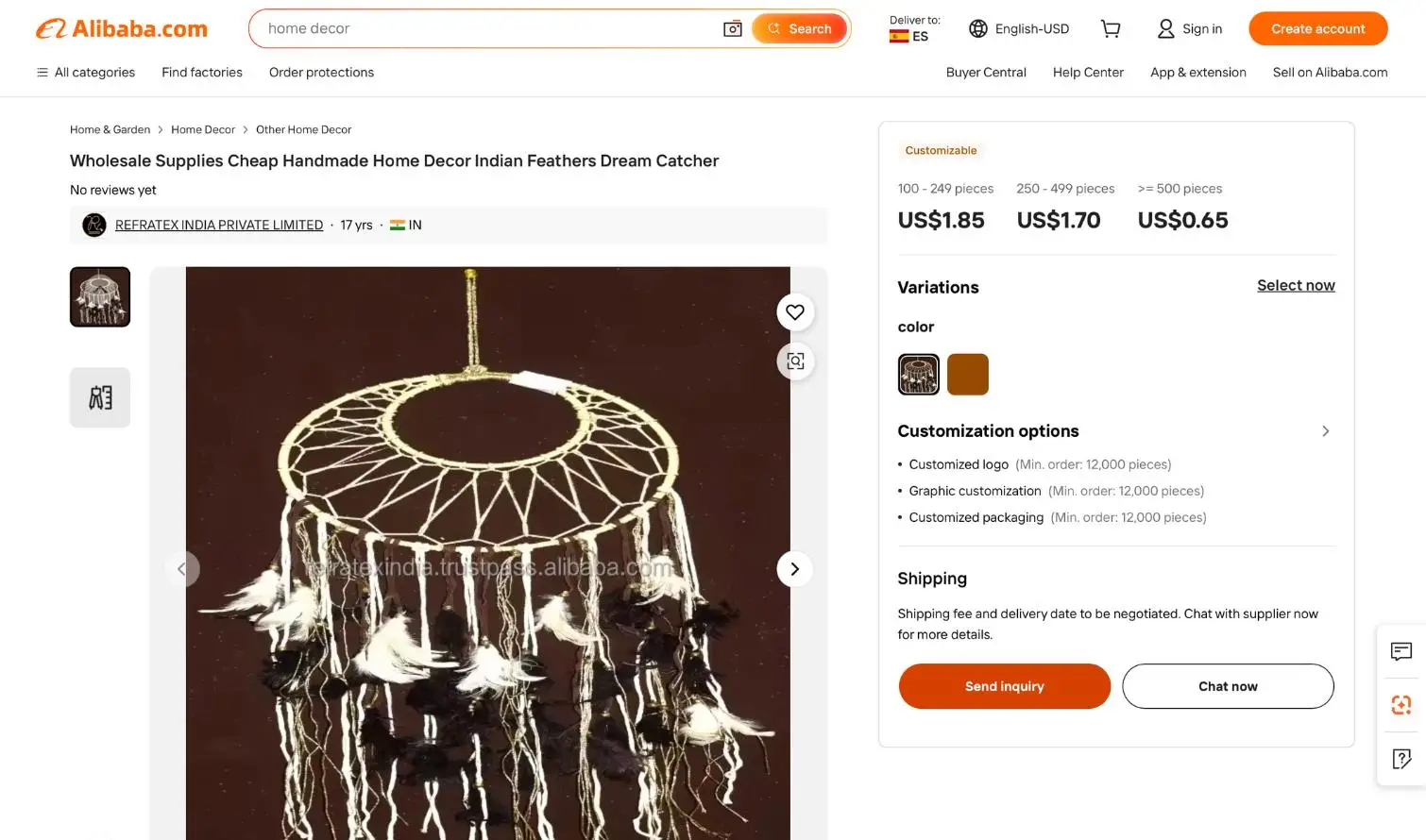The width and height of the screenshot is (1426, 840).
Task: Click the Send inquiry button
Action: tap(1004, 686)
